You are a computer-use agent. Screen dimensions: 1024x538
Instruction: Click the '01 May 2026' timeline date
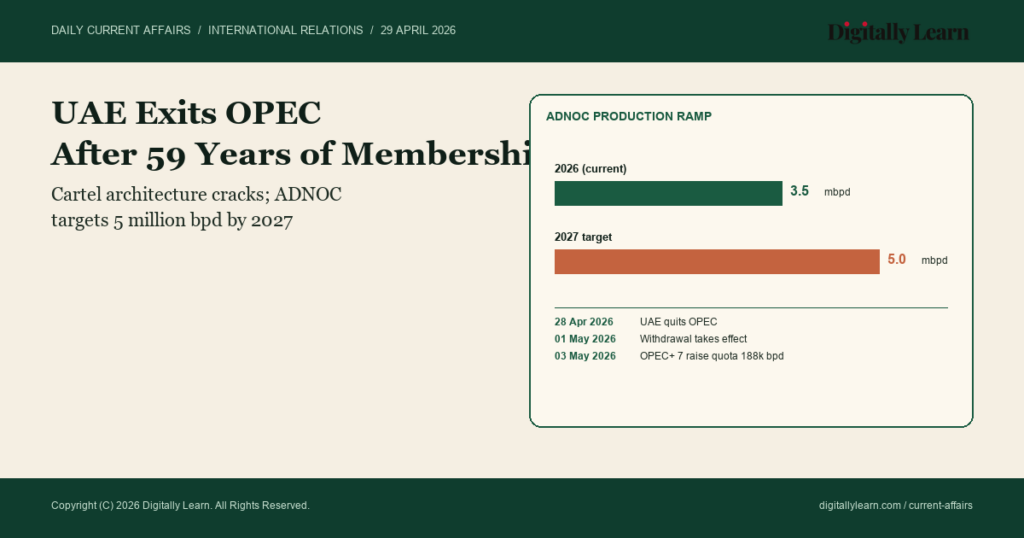[x=585, y=339]
